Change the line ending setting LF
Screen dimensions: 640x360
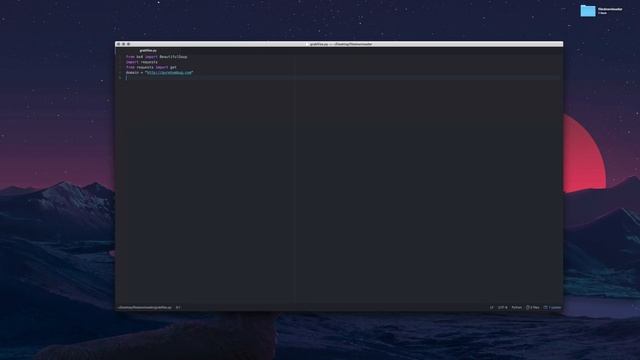coord(491,307)
